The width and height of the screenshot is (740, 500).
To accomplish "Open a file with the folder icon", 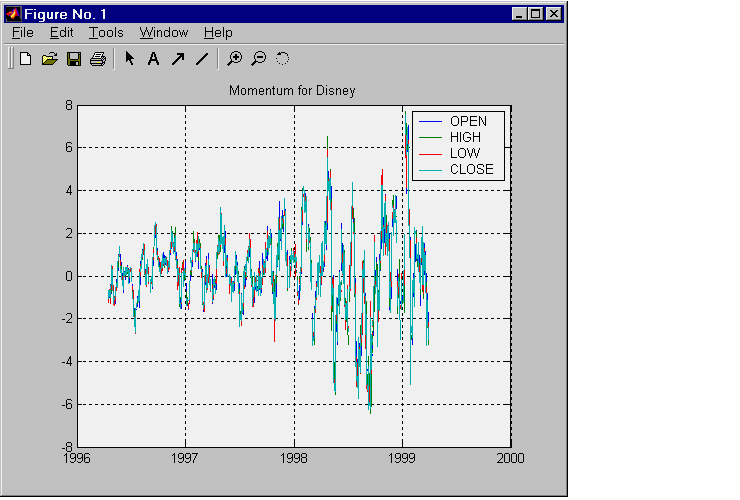I will 50,59.
